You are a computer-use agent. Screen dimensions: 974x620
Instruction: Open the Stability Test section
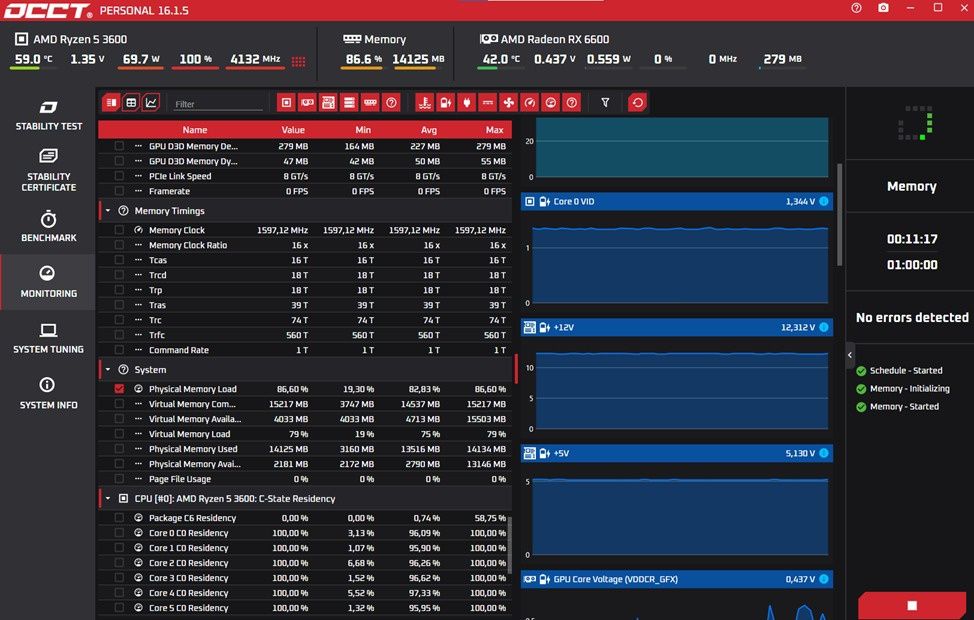point(48,115)
